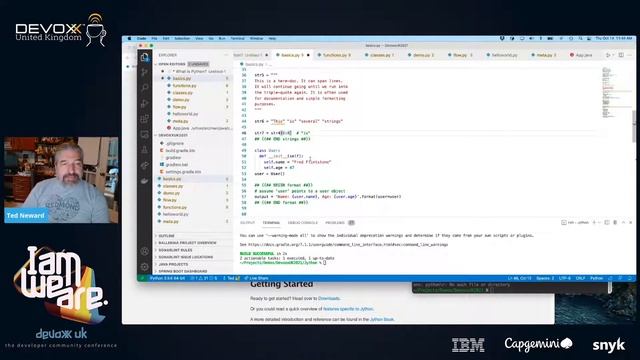Open the Gradle docs URL in terminal
This screenshot has height=360, width=640.
coord(348,244)
